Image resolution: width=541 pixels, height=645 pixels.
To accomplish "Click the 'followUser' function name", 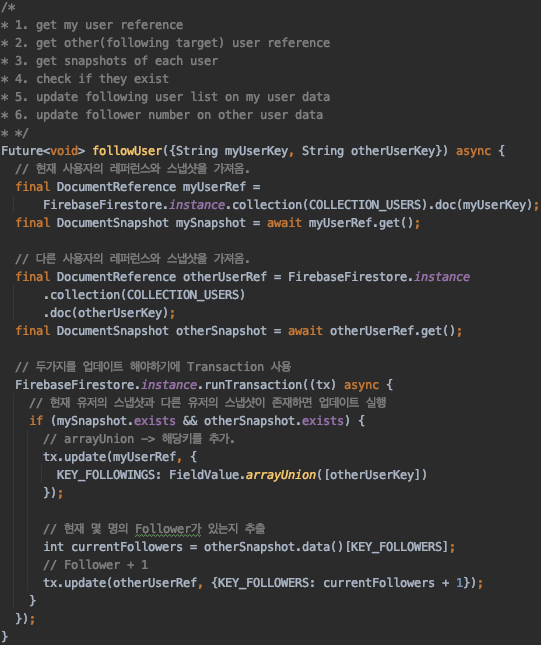I will (128, 151).
